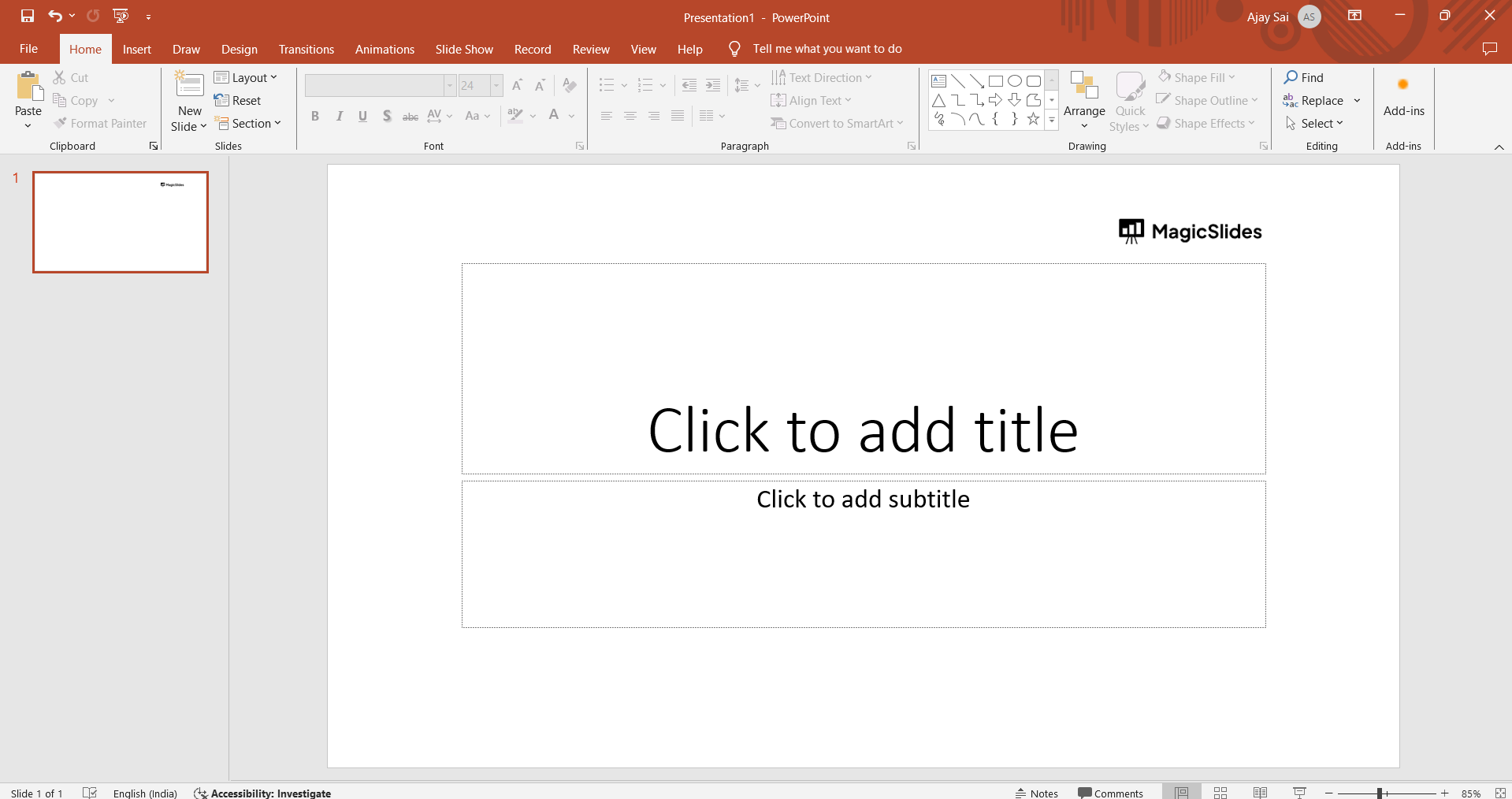Toggle the Comments pane in status bar
The image size is (1512, 799).
pyautogui.click(x=1110, y=793)
